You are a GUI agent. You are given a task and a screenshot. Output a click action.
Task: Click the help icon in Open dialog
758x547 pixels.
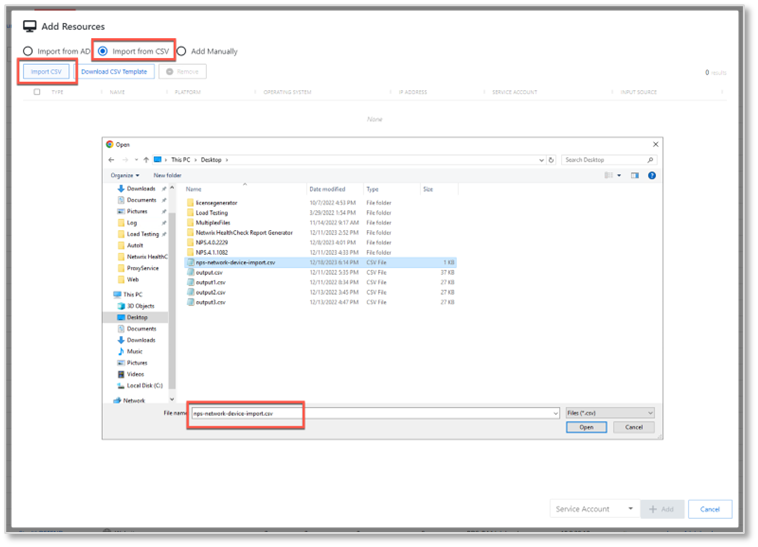(651, 175)
